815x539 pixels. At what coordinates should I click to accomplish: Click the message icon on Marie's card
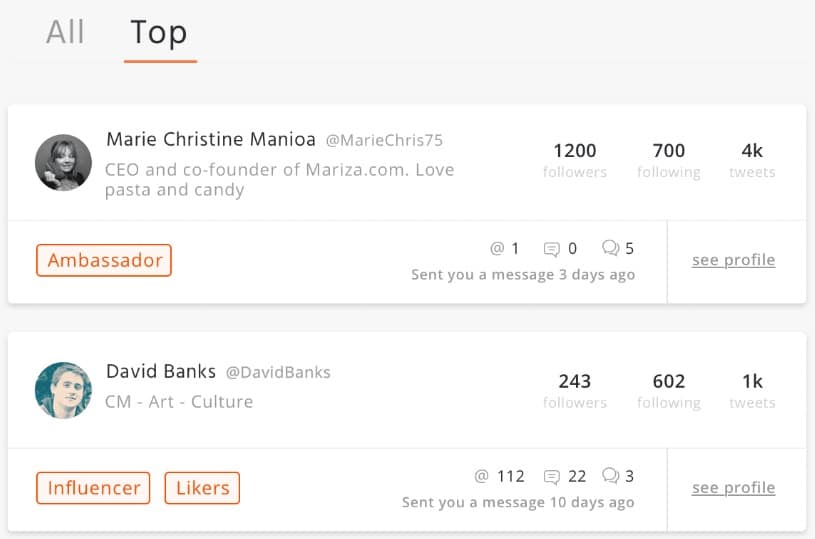point(551,249)
